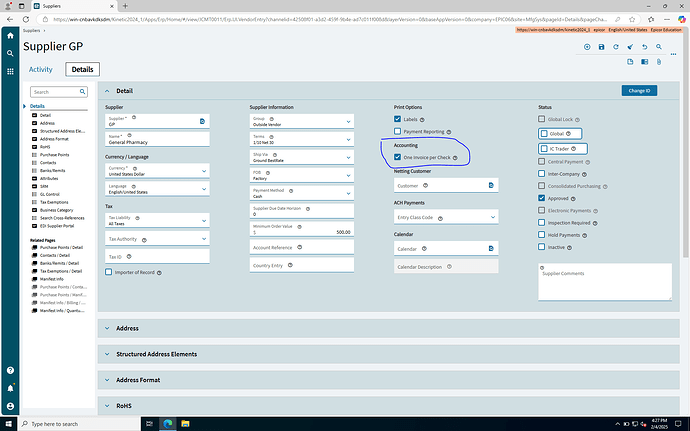
Task: Switch to the Activity tab
Action: point(40,69)
